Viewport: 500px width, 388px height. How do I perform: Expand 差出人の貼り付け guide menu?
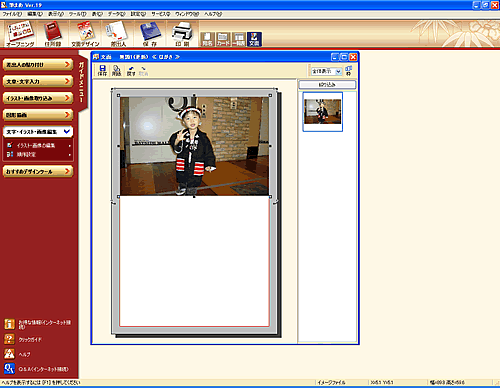38,65
